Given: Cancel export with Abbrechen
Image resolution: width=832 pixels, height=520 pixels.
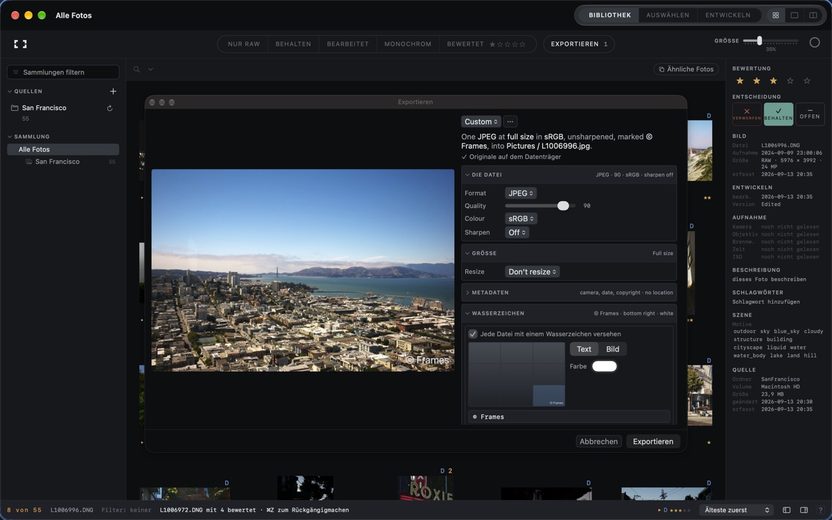Looking at the screenshot, I should pos(599,441).
